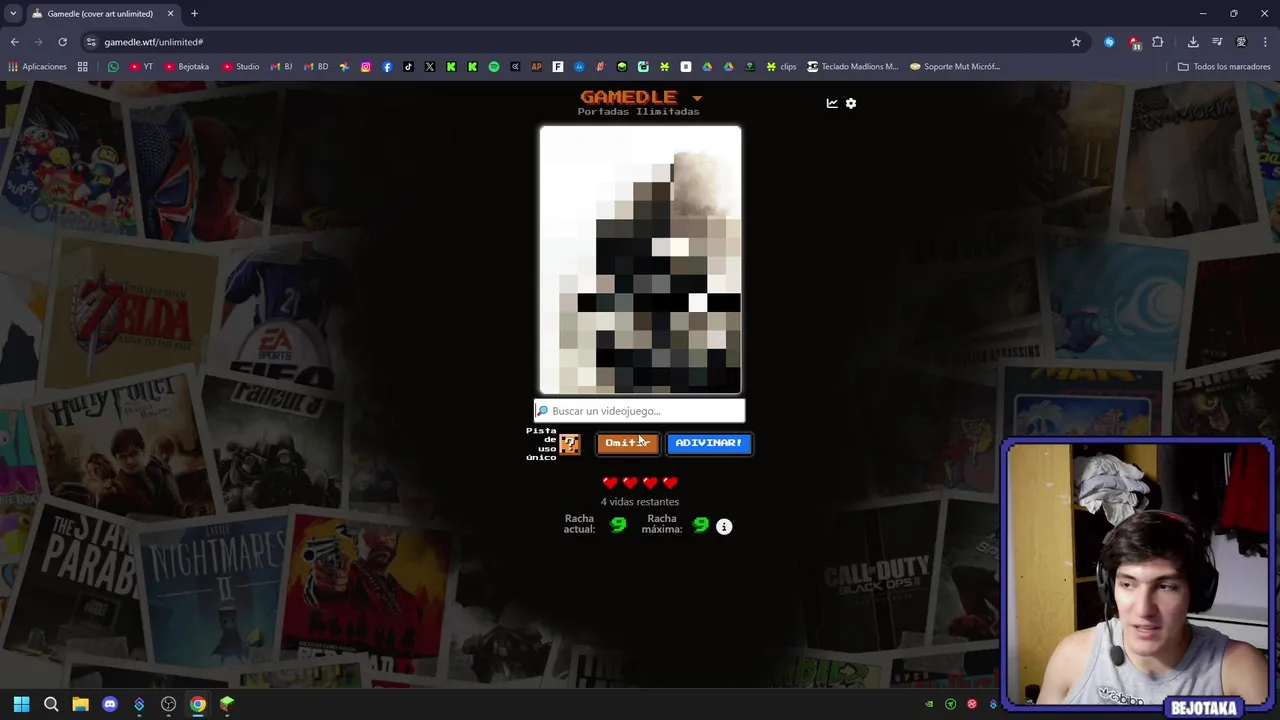
Task: Click the "4 vidas restantes" text
Action: 640,502
